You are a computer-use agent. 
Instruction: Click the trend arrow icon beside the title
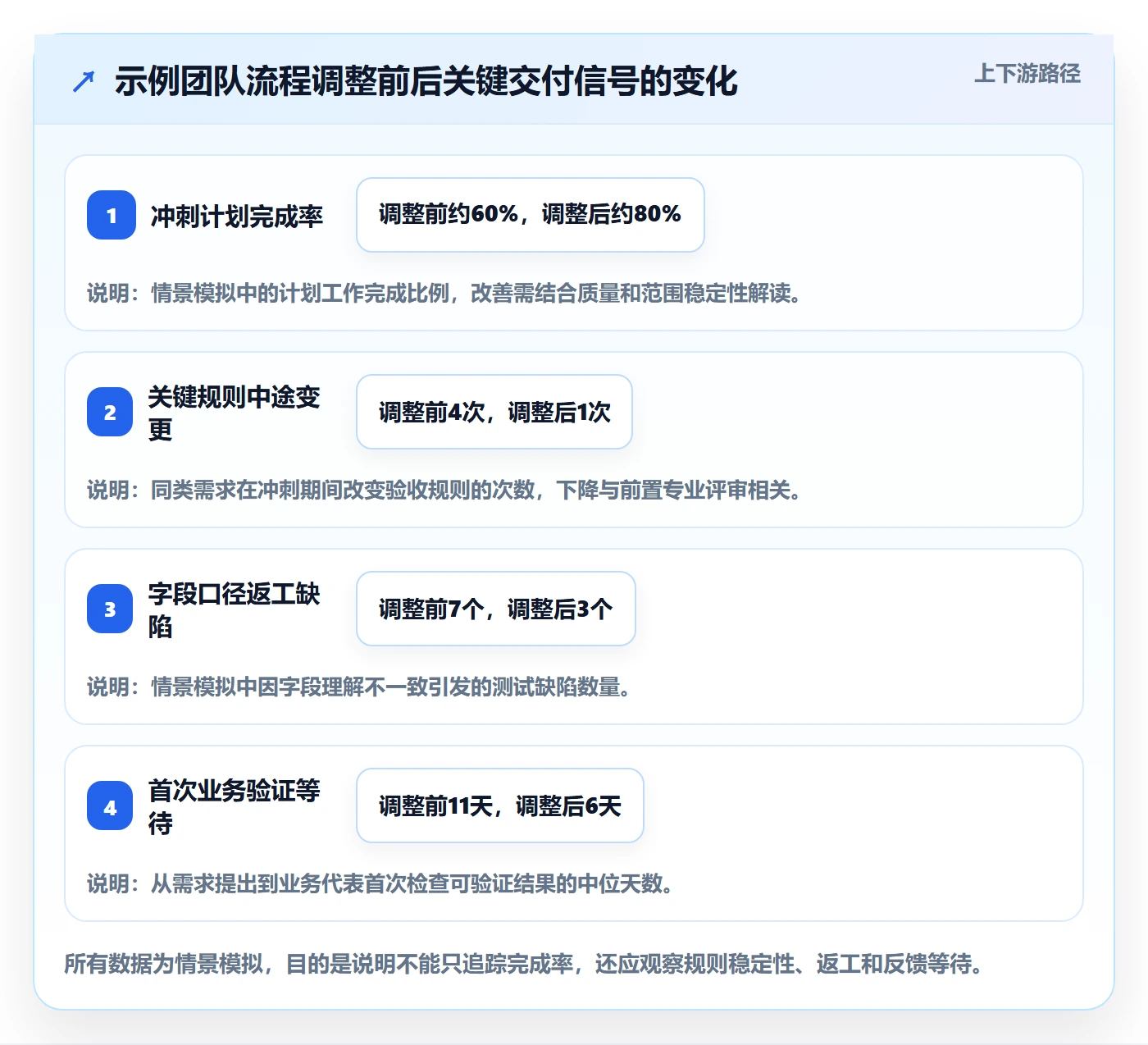coord(84,81)
